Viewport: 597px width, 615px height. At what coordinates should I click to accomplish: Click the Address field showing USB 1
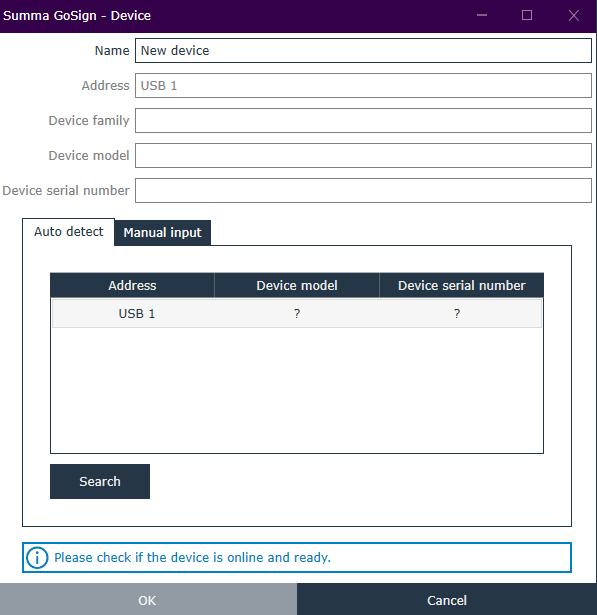coord(363,86)
